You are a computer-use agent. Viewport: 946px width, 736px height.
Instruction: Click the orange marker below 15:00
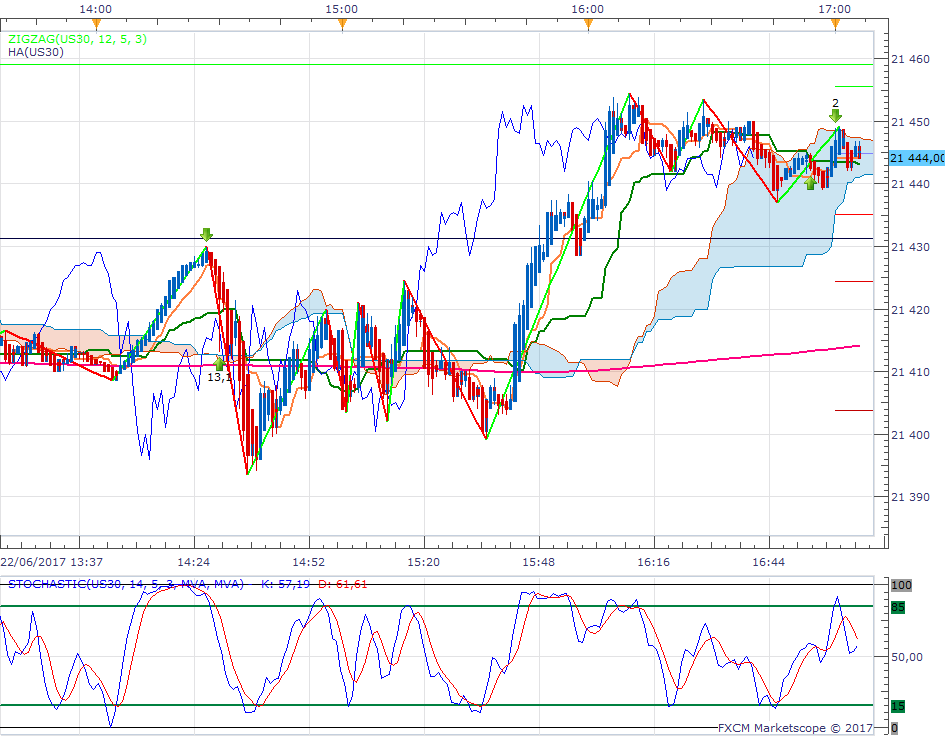tap(342, 24)
